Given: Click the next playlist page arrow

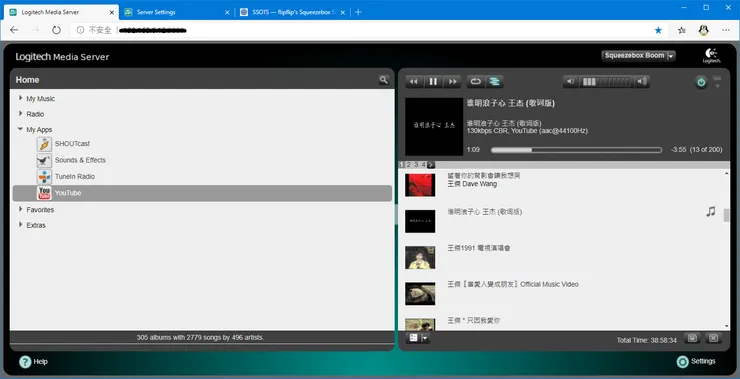Looking at the screenshot, I should (x=431, y=165).
